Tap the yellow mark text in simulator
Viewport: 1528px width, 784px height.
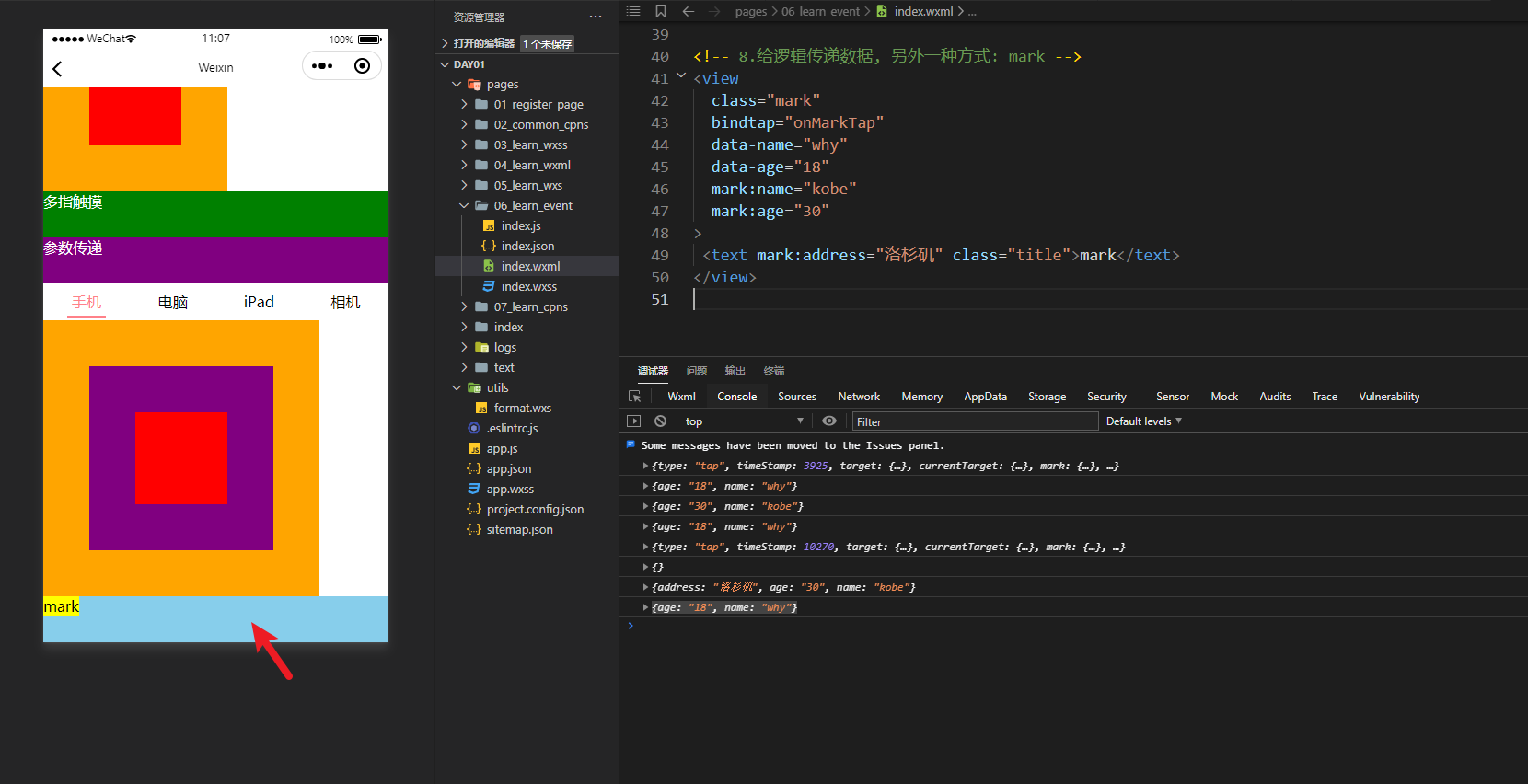click(62, 606)
